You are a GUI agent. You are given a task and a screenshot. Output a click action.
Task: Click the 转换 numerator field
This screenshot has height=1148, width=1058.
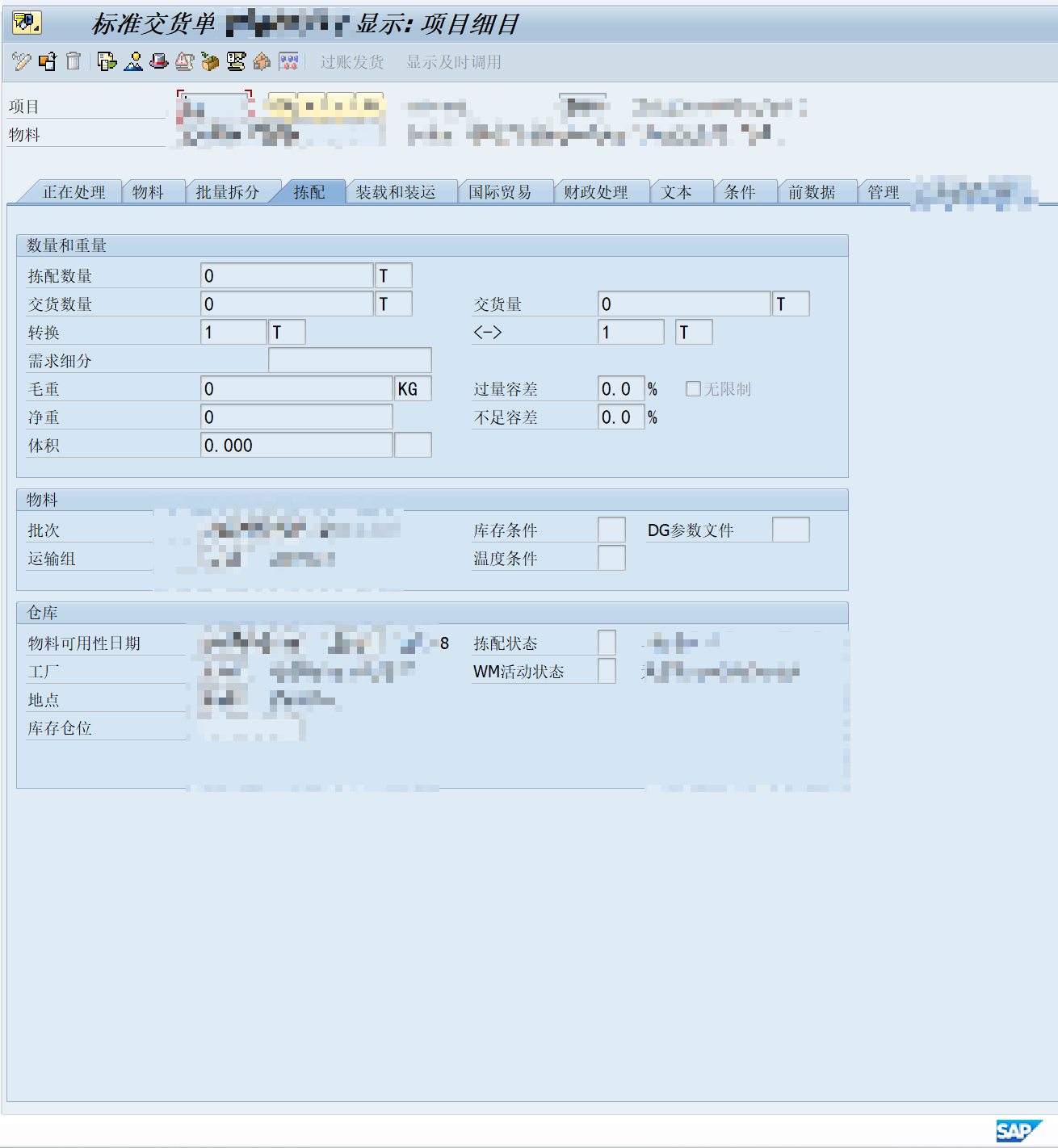[233, 333]
